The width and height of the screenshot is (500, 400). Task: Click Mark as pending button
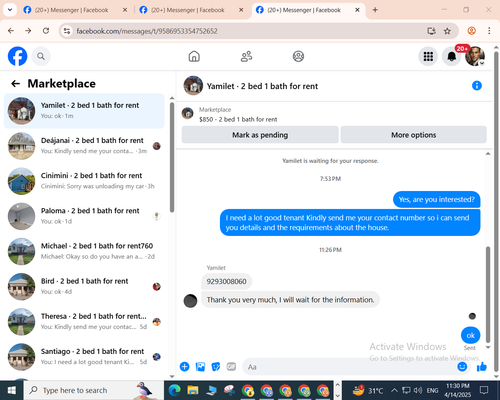260,135
